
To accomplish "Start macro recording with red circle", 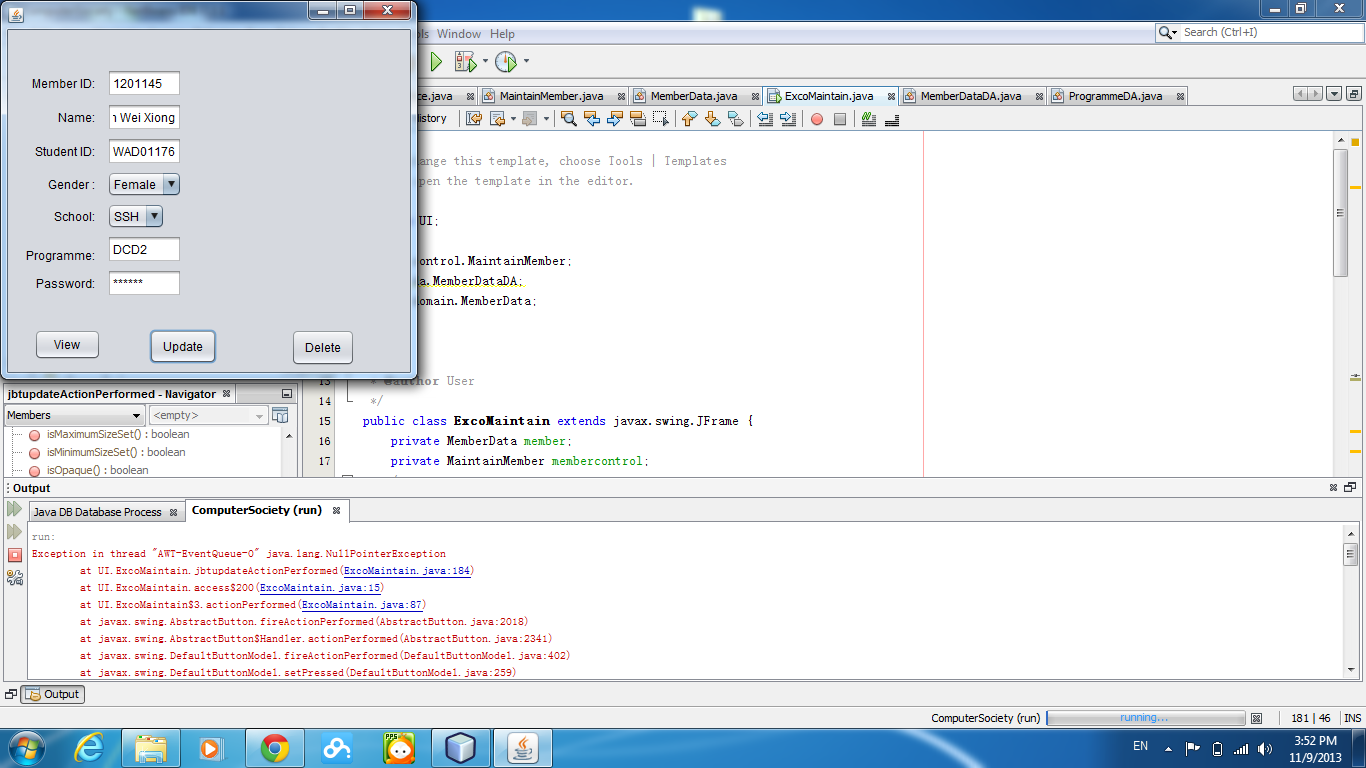I will 817,119.
